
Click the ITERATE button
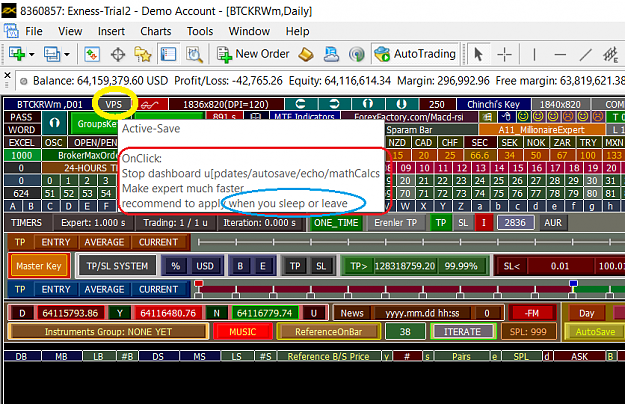point(462,331)
